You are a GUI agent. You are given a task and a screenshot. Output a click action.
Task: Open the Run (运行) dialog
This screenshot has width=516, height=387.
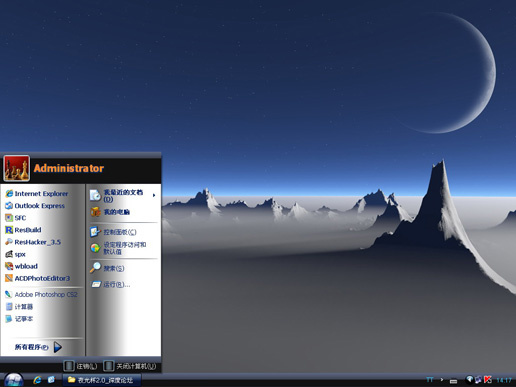pos(111,284)
